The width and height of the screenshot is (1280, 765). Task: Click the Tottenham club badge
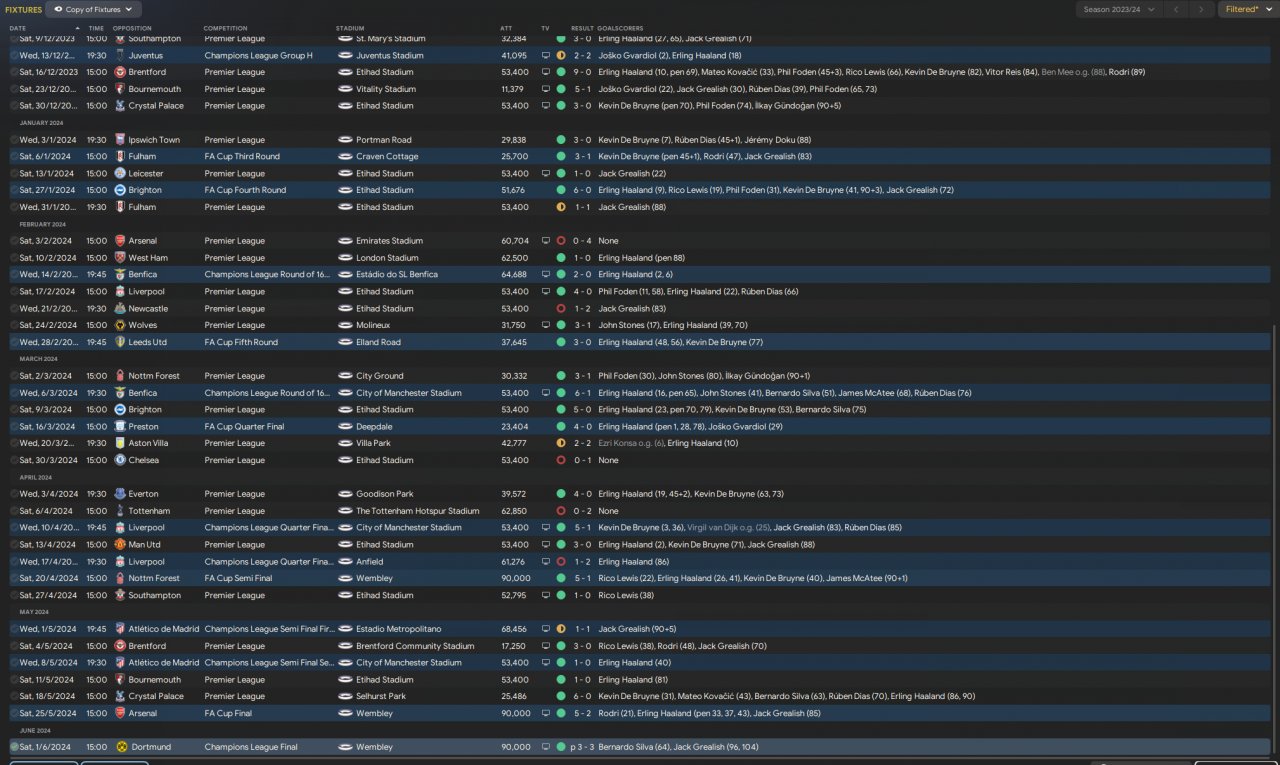tap(120, 511)
